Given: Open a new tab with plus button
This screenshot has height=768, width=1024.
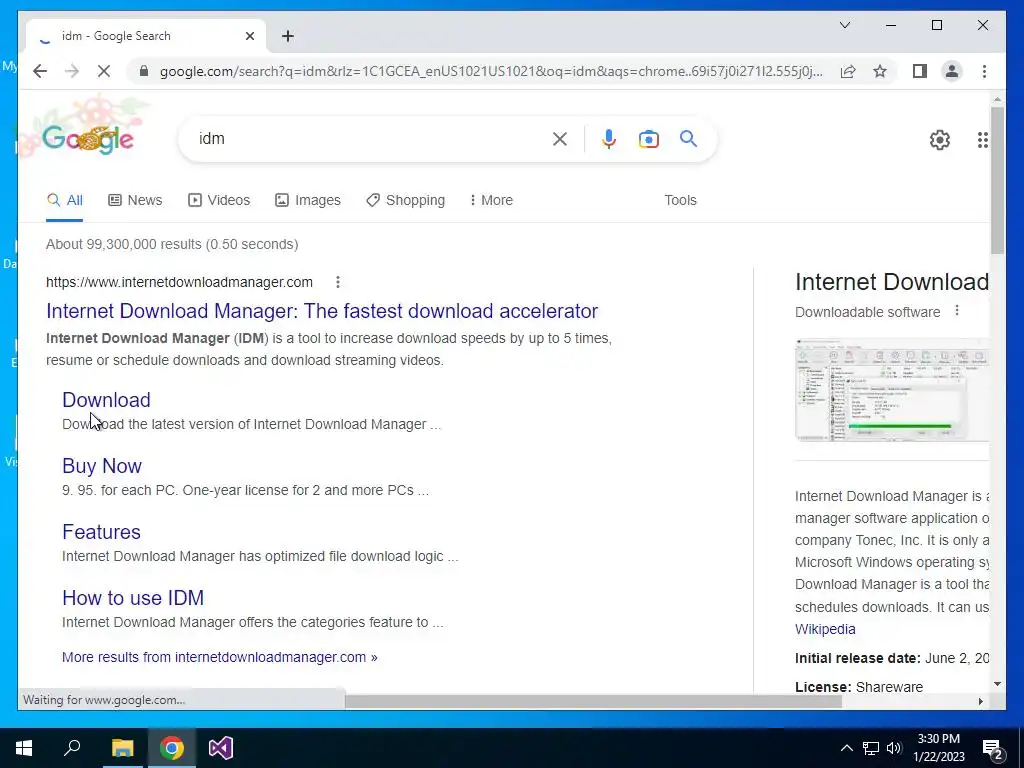Looking at the screenshot, I should coord(288,36).
